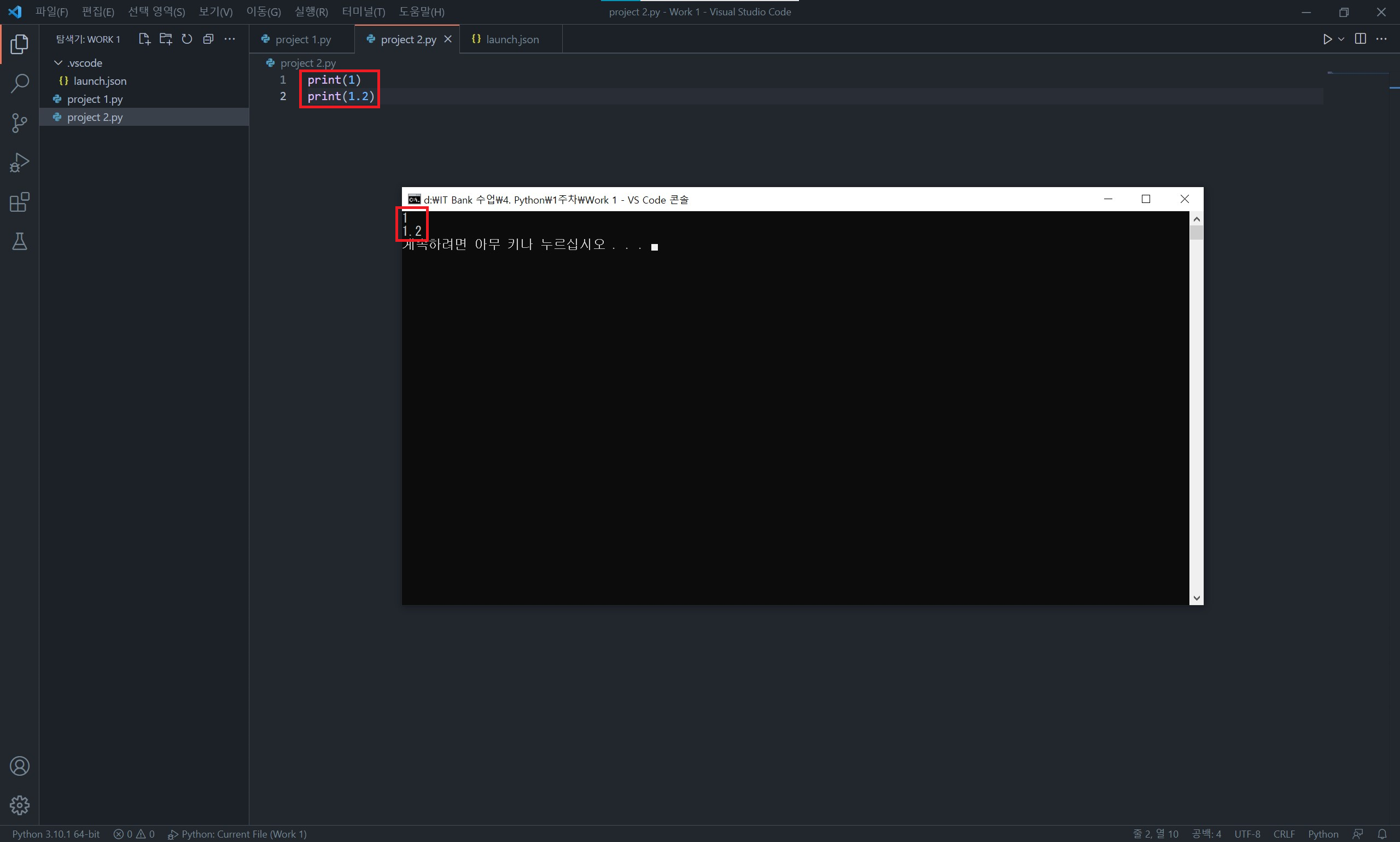Image resolution: width=1400 pixels, height=842 pixels.
Task: Open the 터미널(T) menu
Action: tap(363, 11)
